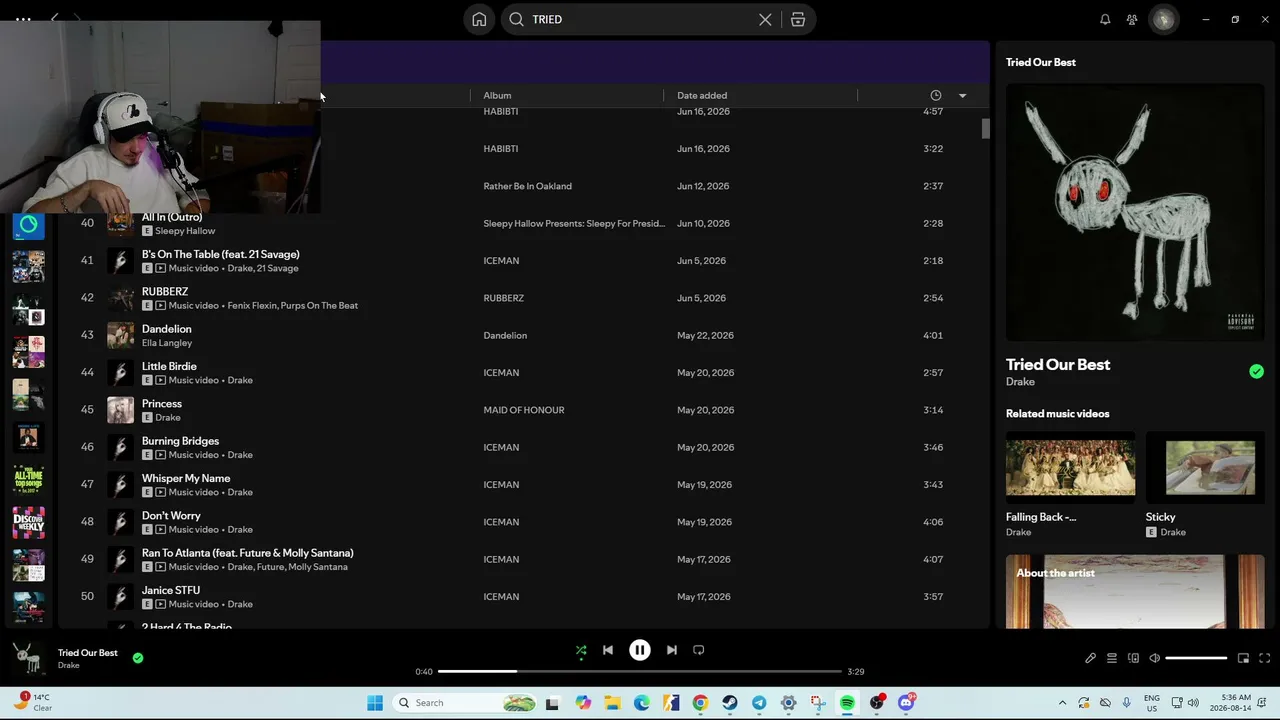Show hidden system tray icons
Viewport: 1280px width, 720px height.
click(1062, 703)
